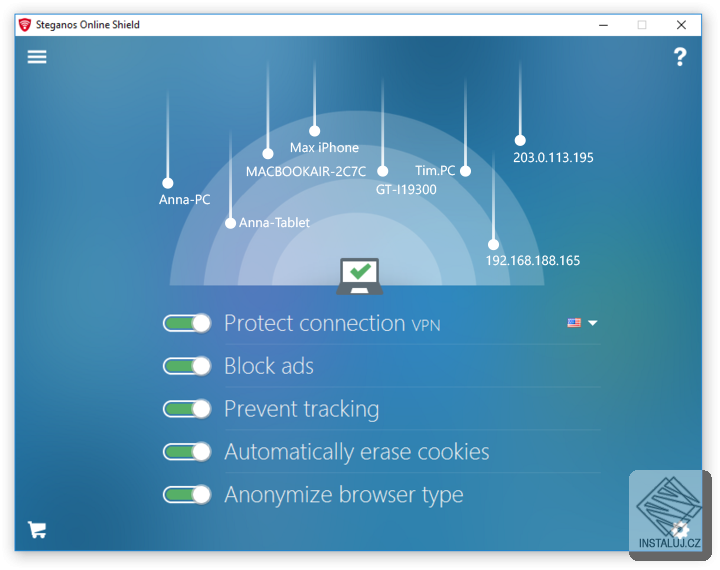Select the 192.168.188.165 device node
720x570 pixels.
tap(493, 244)
